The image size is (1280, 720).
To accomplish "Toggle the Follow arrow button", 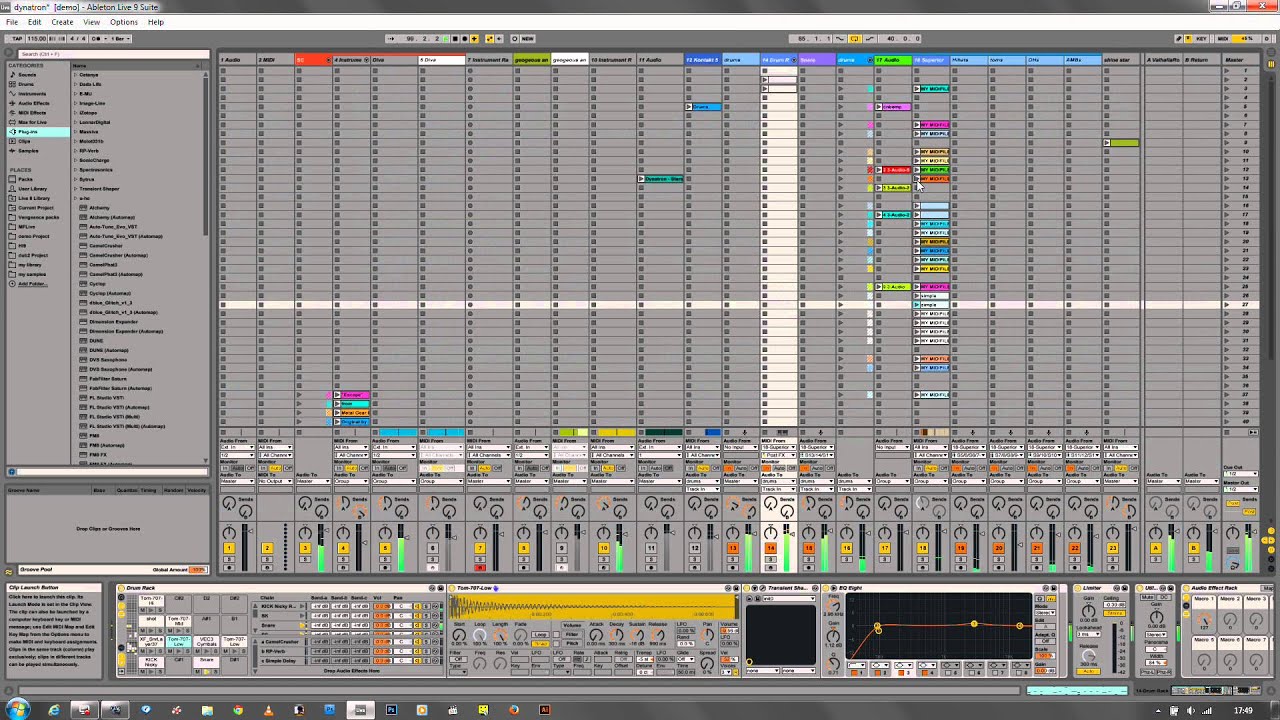I will click(390, 39).
